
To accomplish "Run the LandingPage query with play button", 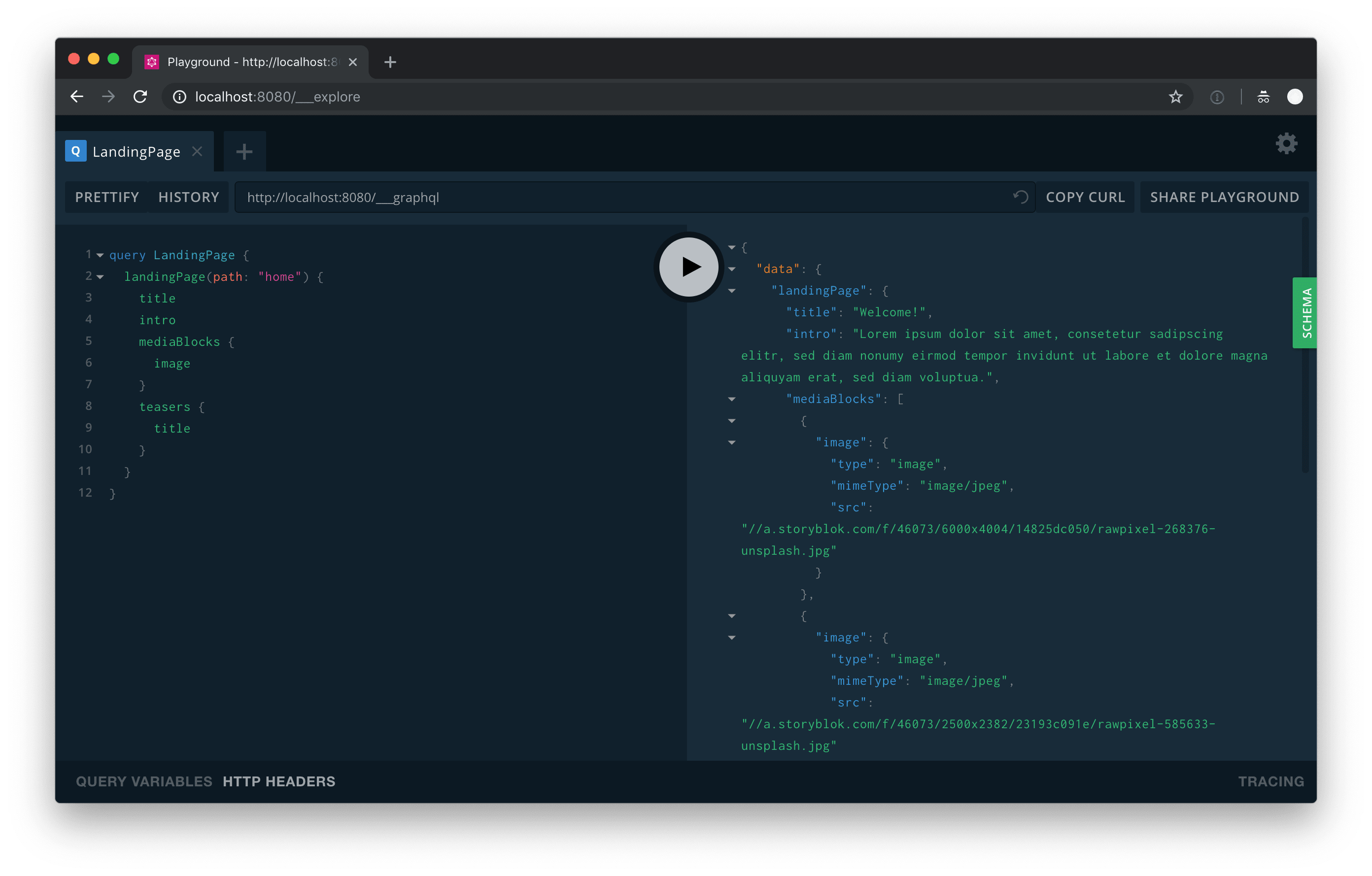I will (688, 267).
